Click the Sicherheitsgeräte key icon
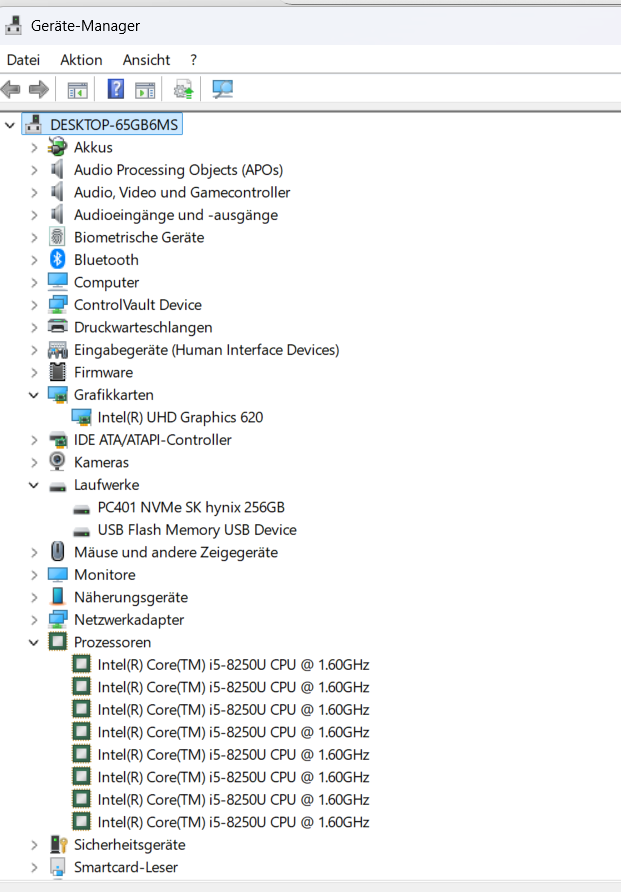Viewport: 621px width, 892px height. click(x=59, y=844)
